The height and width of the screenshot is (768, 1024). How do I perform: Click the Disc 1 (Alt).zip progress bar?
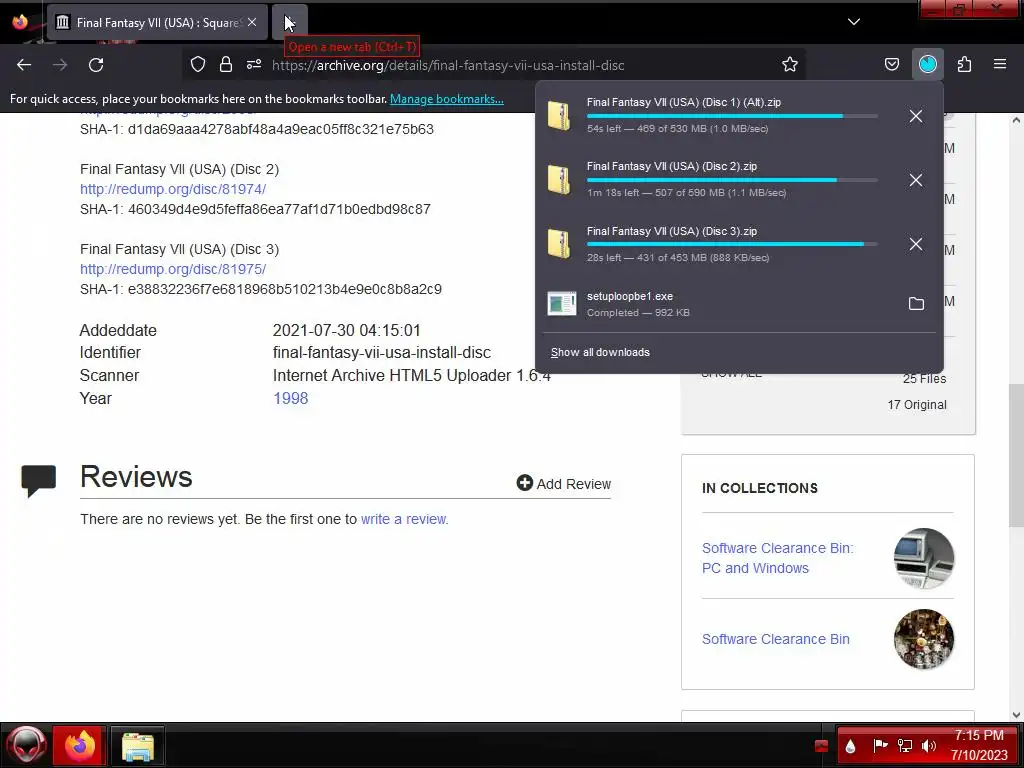tap(732, 116)
